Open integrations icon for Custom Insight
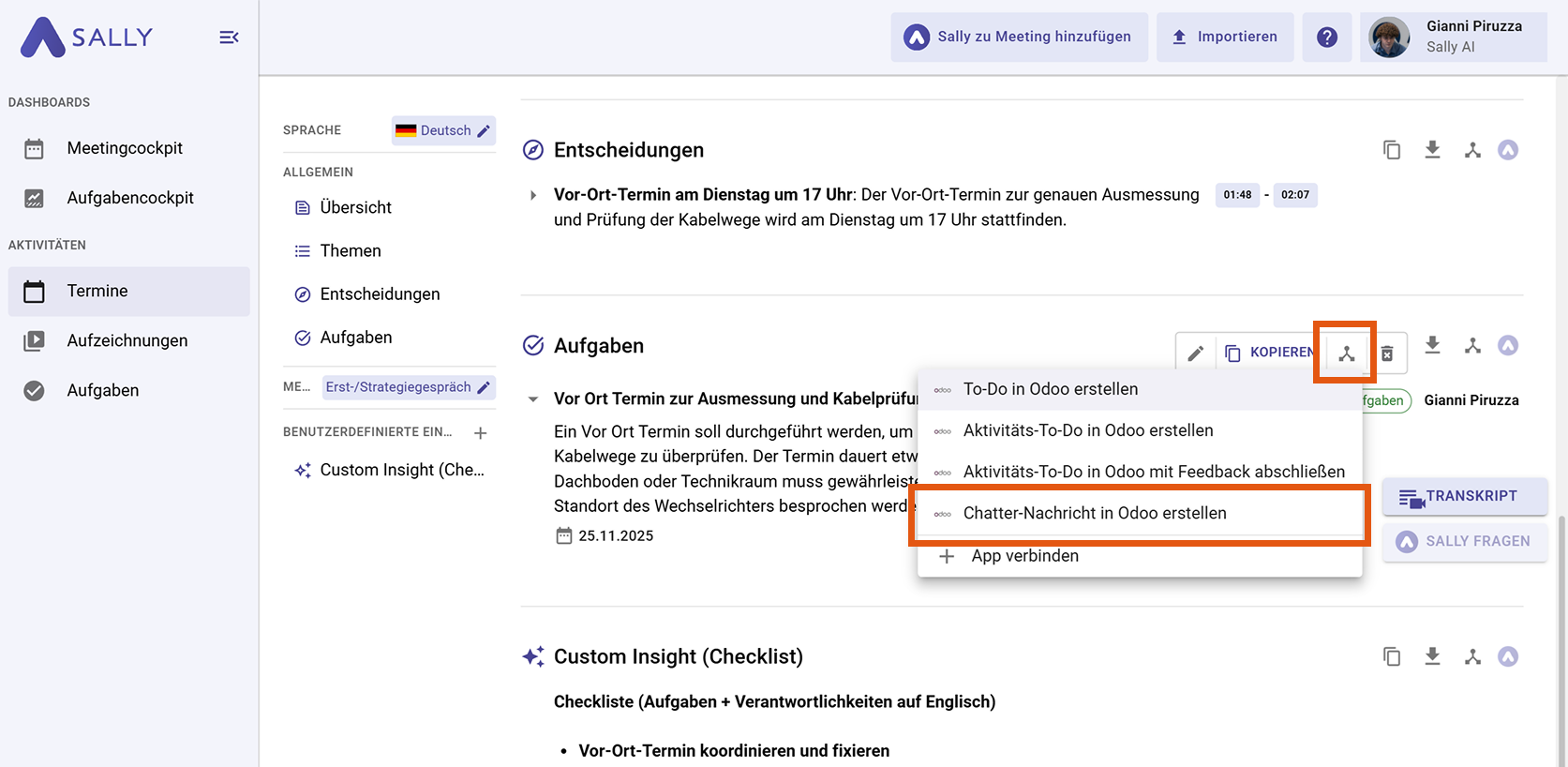 (x=1472, y=656)
